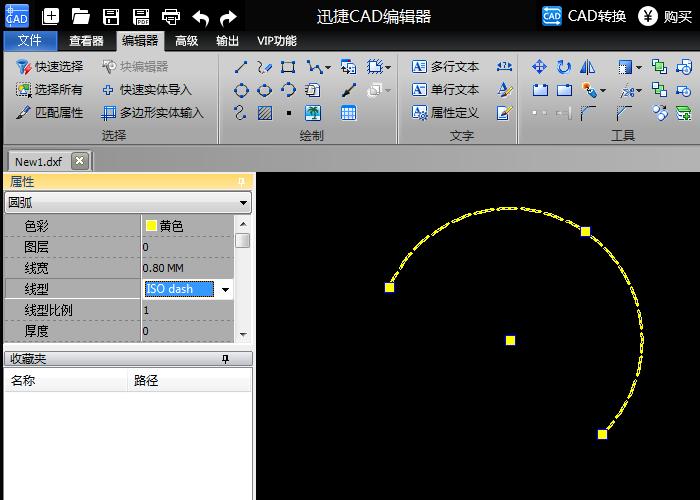Open the 线型 ISO dash dropdown
This screenshot has width=700, height=500.
(x=225, y=290)
